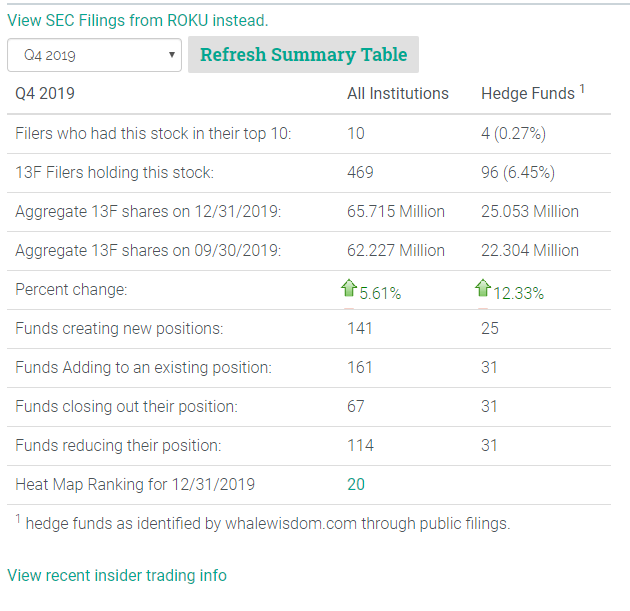
Task: Click the Hedge Funds column header
Action: (528, 93)
